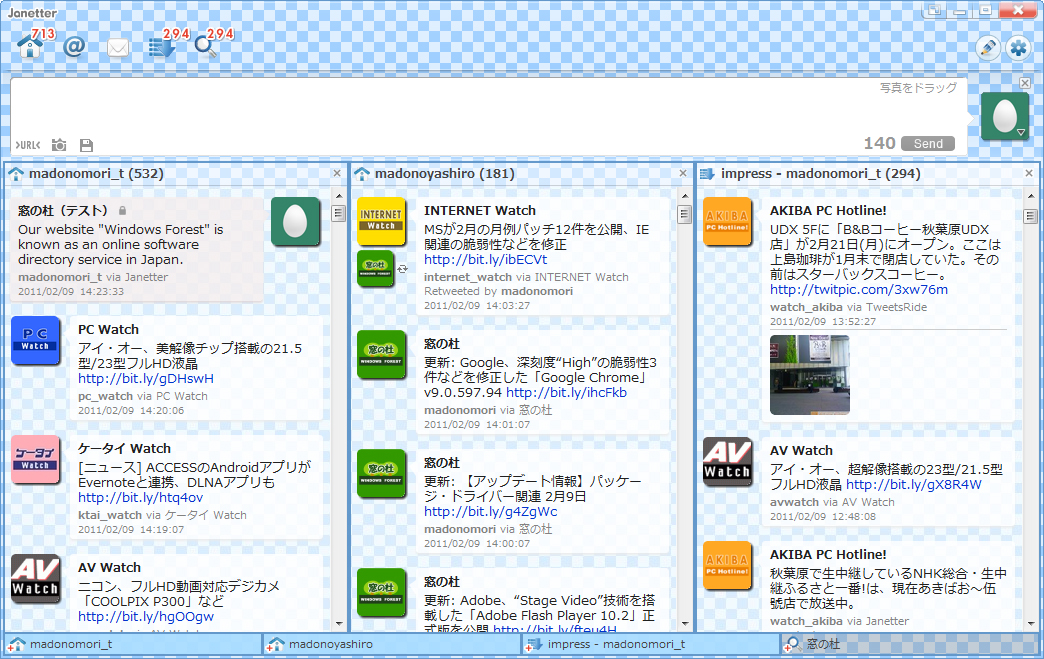Open the home timeline icon in the top toolbar
1044x659 pixels.
click(30, 46)
